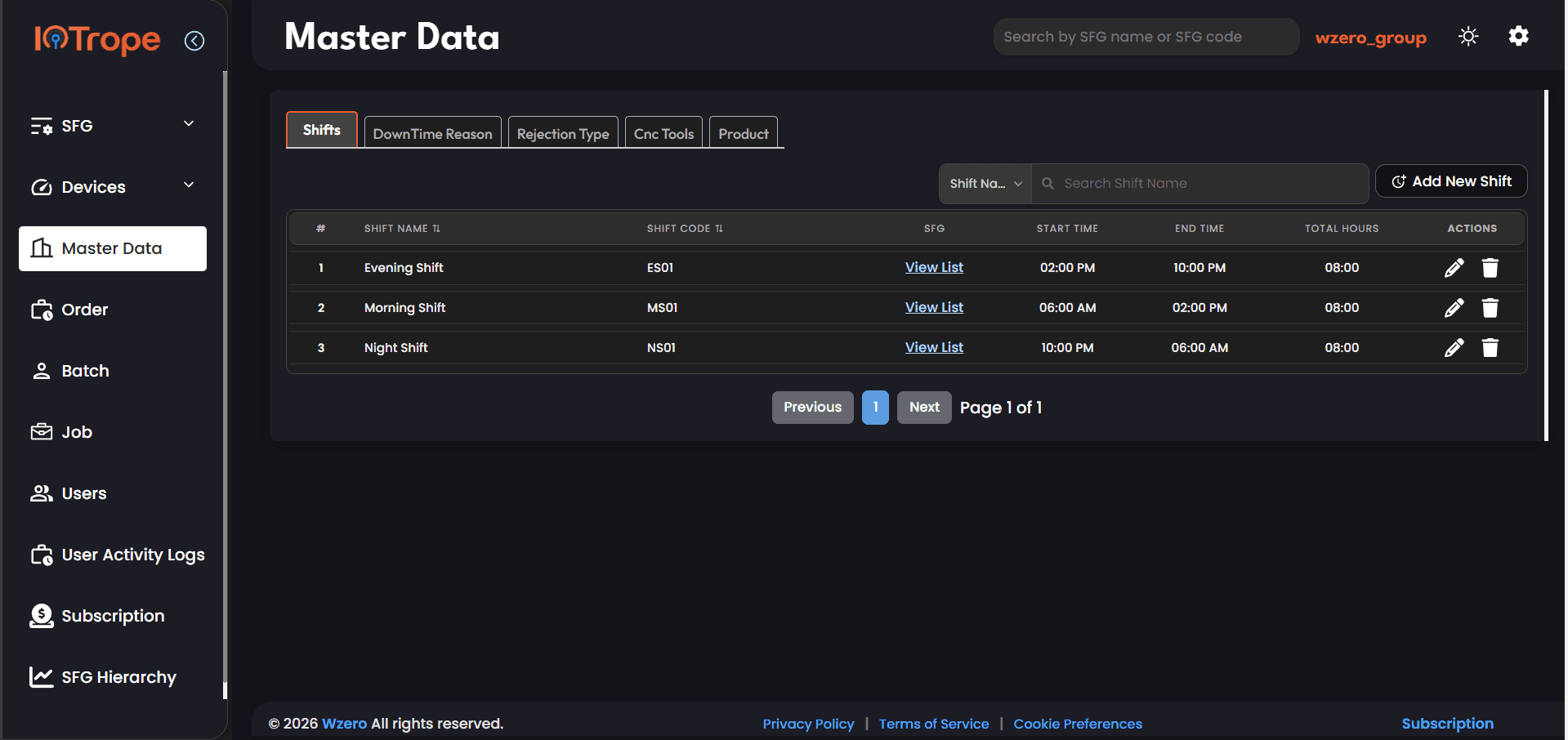The image size is (1568, 740).
Task: Click the wzero_group account name
Action: pyautogui.click(x=1370, y=38)
